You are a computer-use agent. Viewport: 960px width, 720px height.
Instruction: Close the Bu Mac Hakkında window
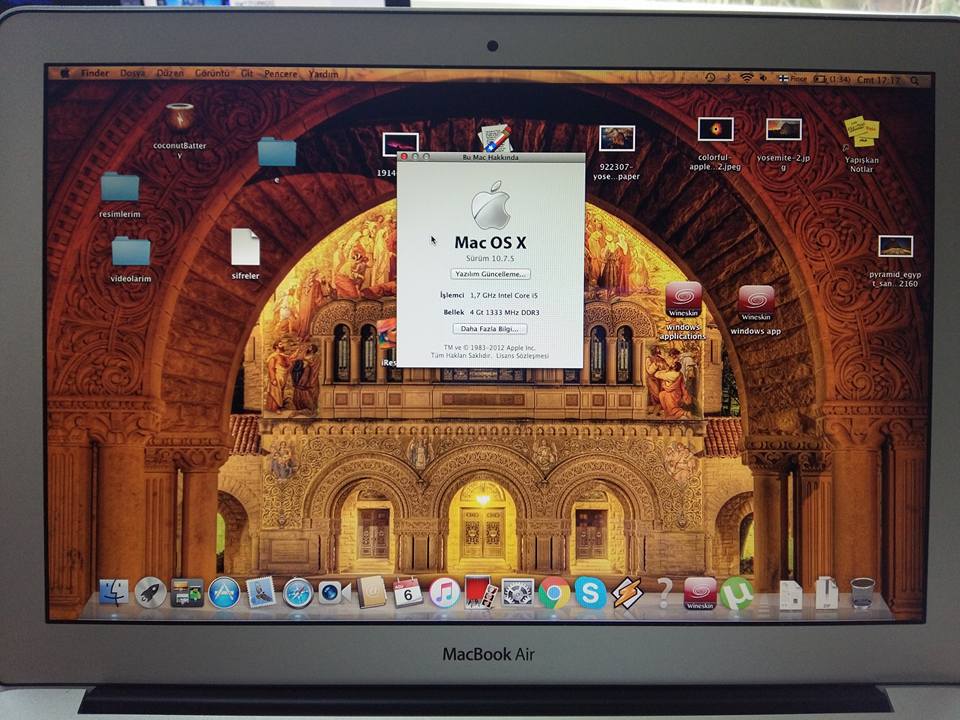click(403, 157)
